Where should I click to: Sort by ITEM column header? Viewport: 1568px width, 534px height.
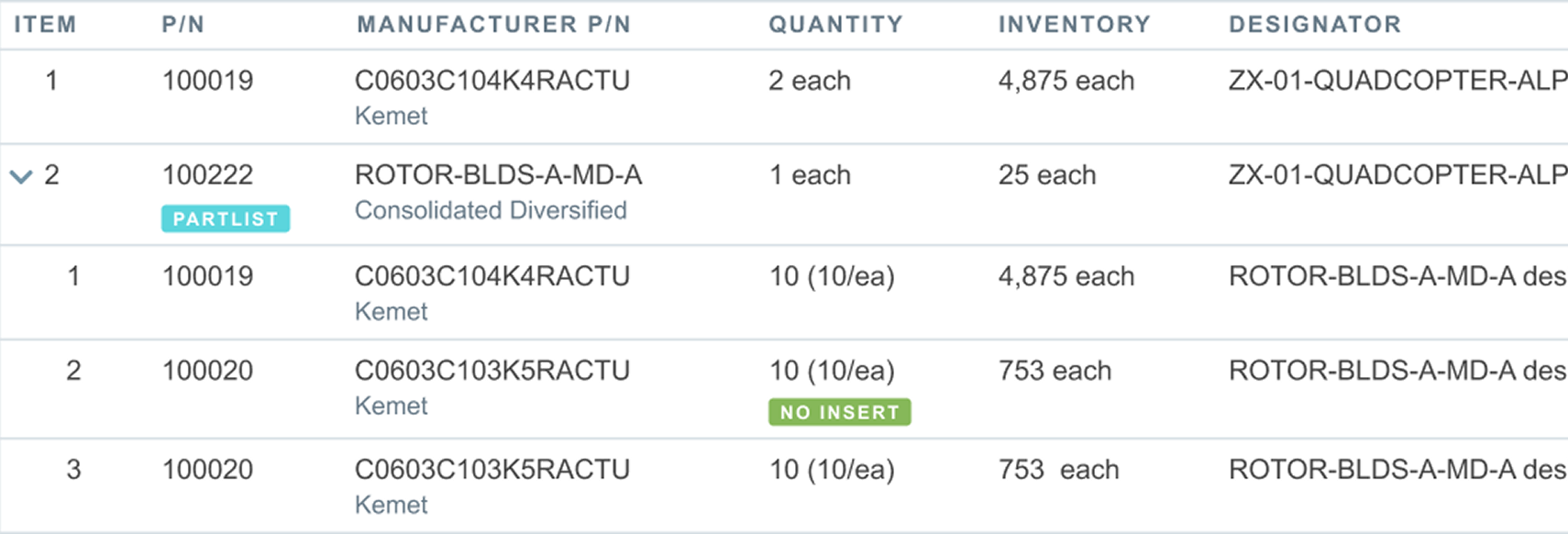coord(45,24)
